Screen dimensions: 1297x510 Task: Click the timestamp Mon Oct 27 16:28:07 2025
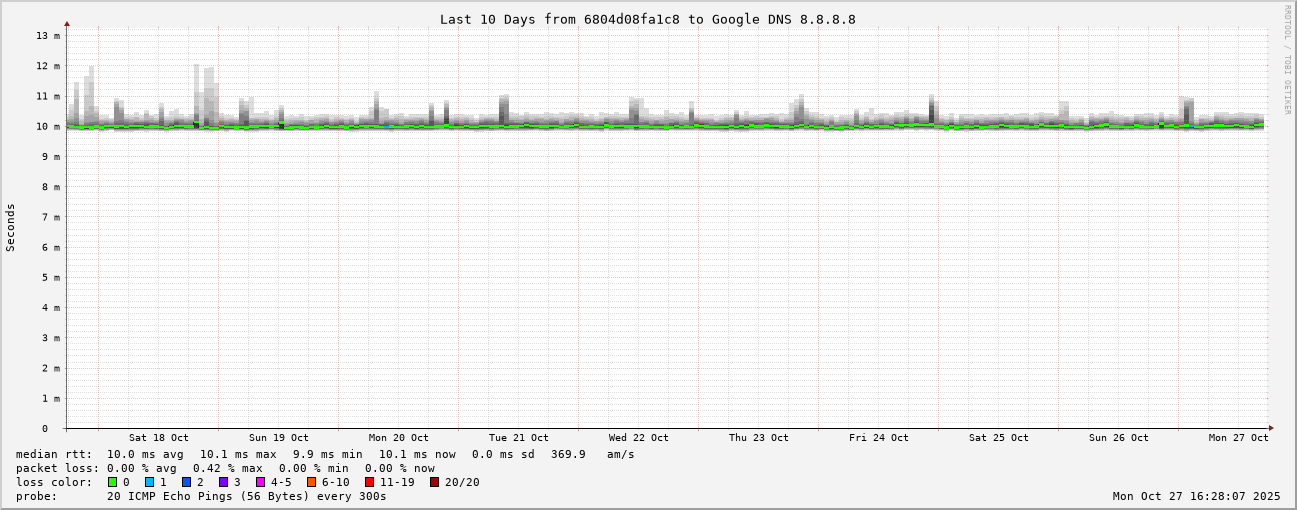1196,496
